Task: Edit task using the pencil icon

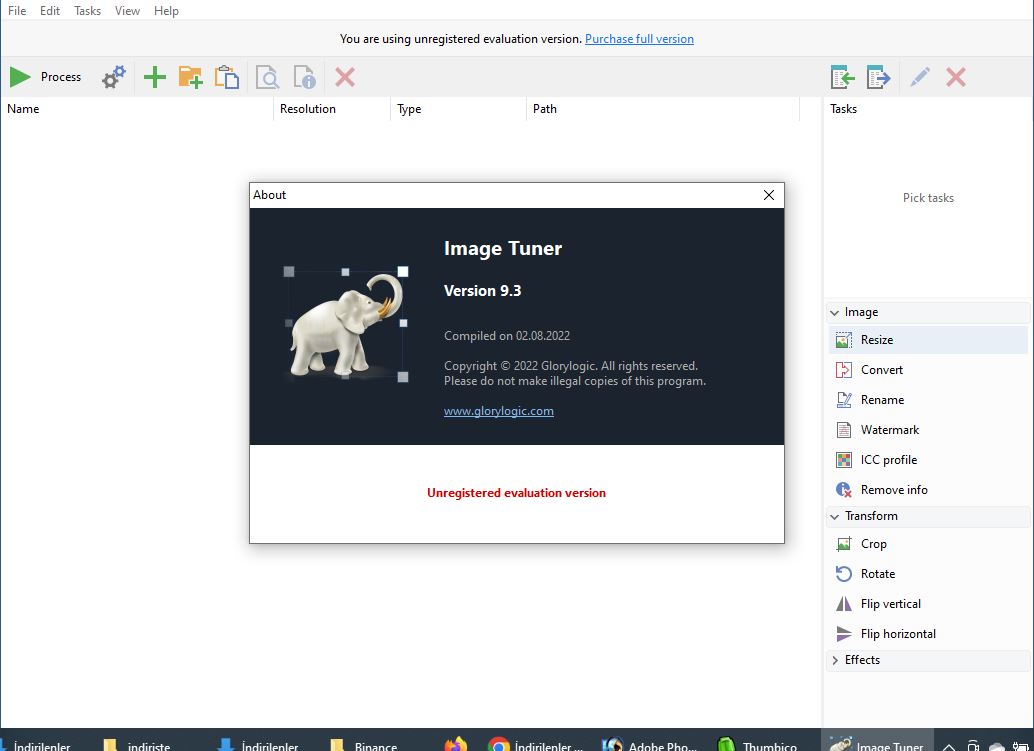Action: point(920,77)
